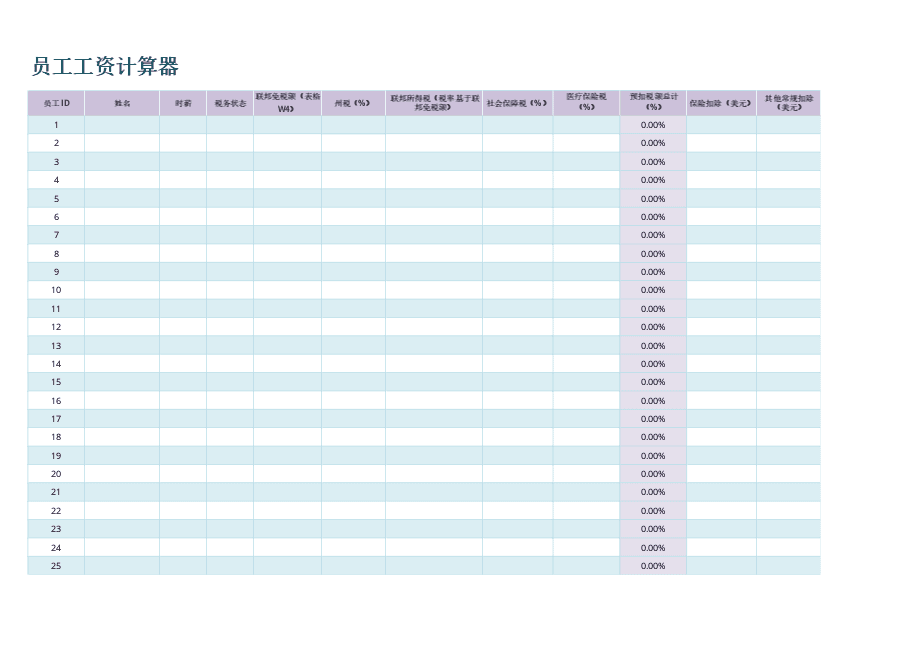
Task: Click the 社会保障税 cell for employee 17
Action: (x=518, y=419)
